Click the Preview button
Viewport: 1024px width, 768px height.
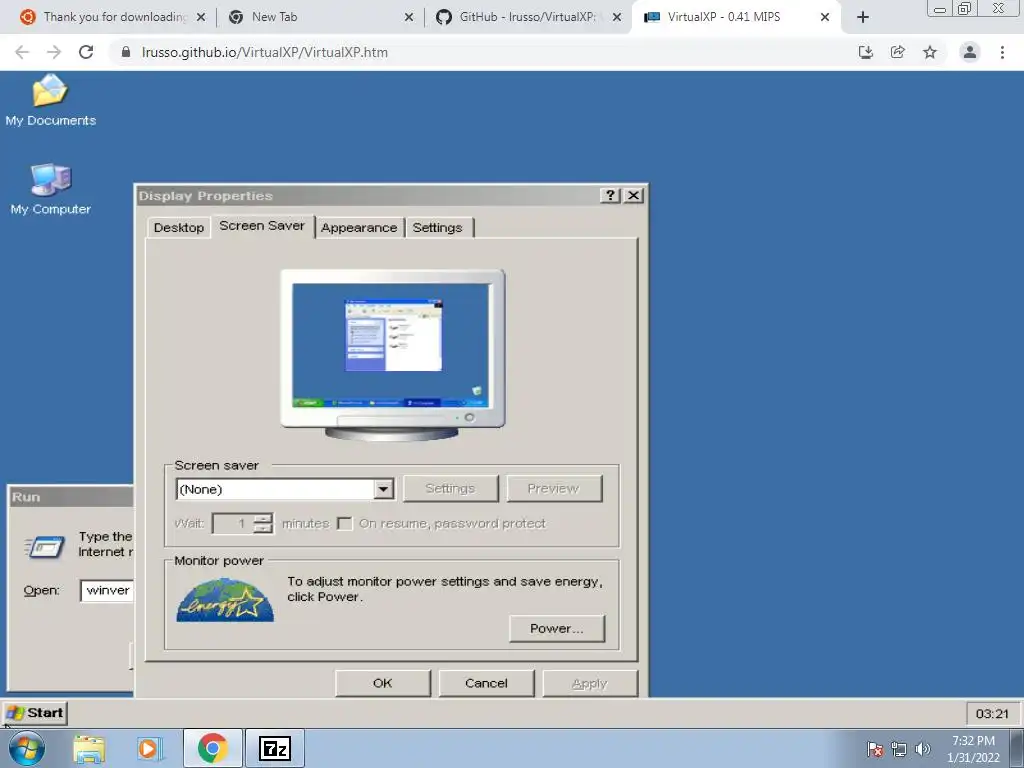pos(554,488)
